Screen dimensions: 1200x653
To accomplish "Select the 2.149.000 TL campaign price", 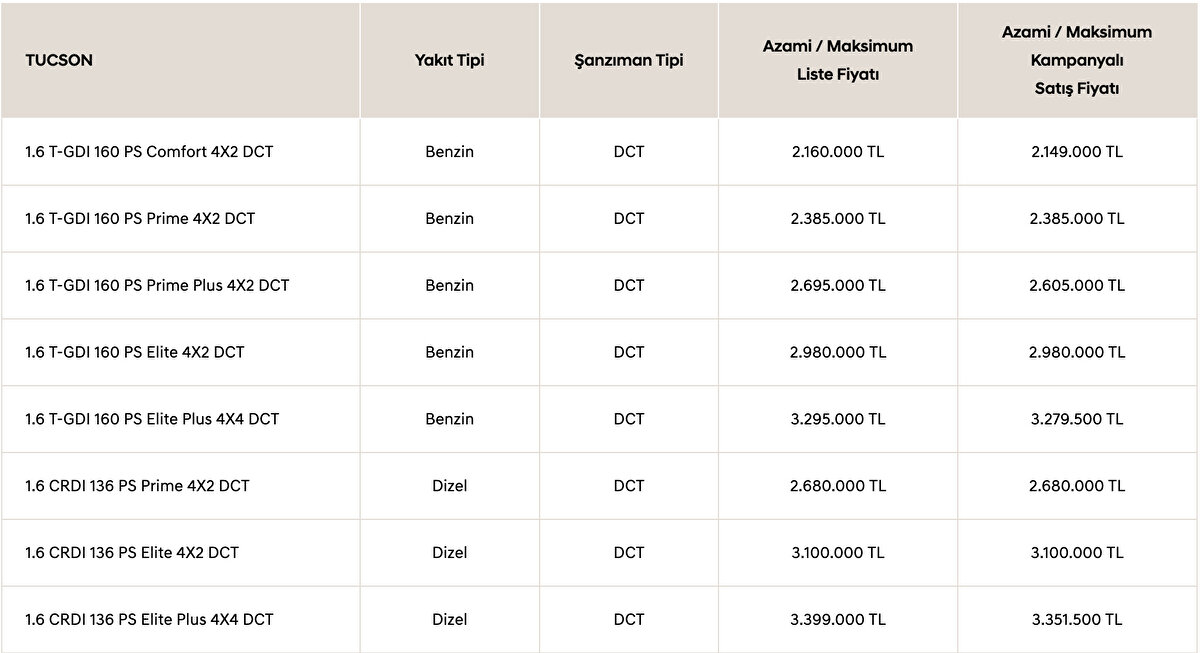I will (1077, 152).
